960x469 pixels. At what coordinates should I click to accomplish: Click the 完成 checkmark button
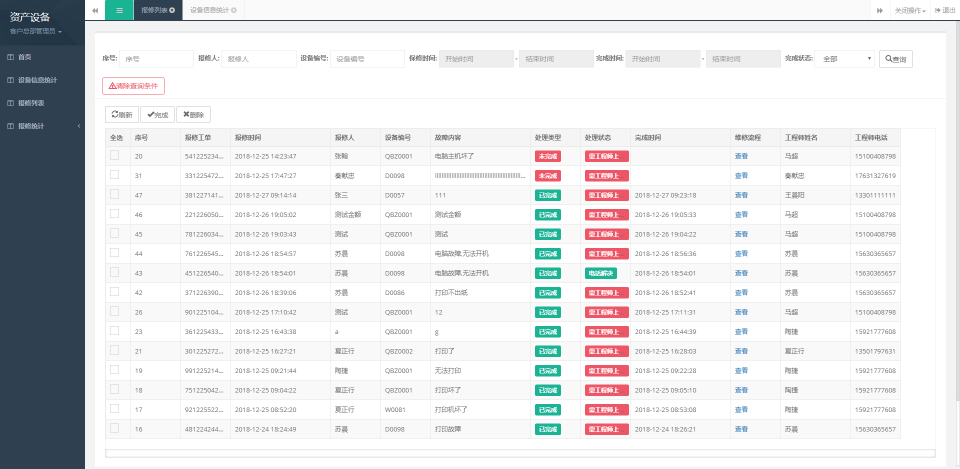point(157,114)
